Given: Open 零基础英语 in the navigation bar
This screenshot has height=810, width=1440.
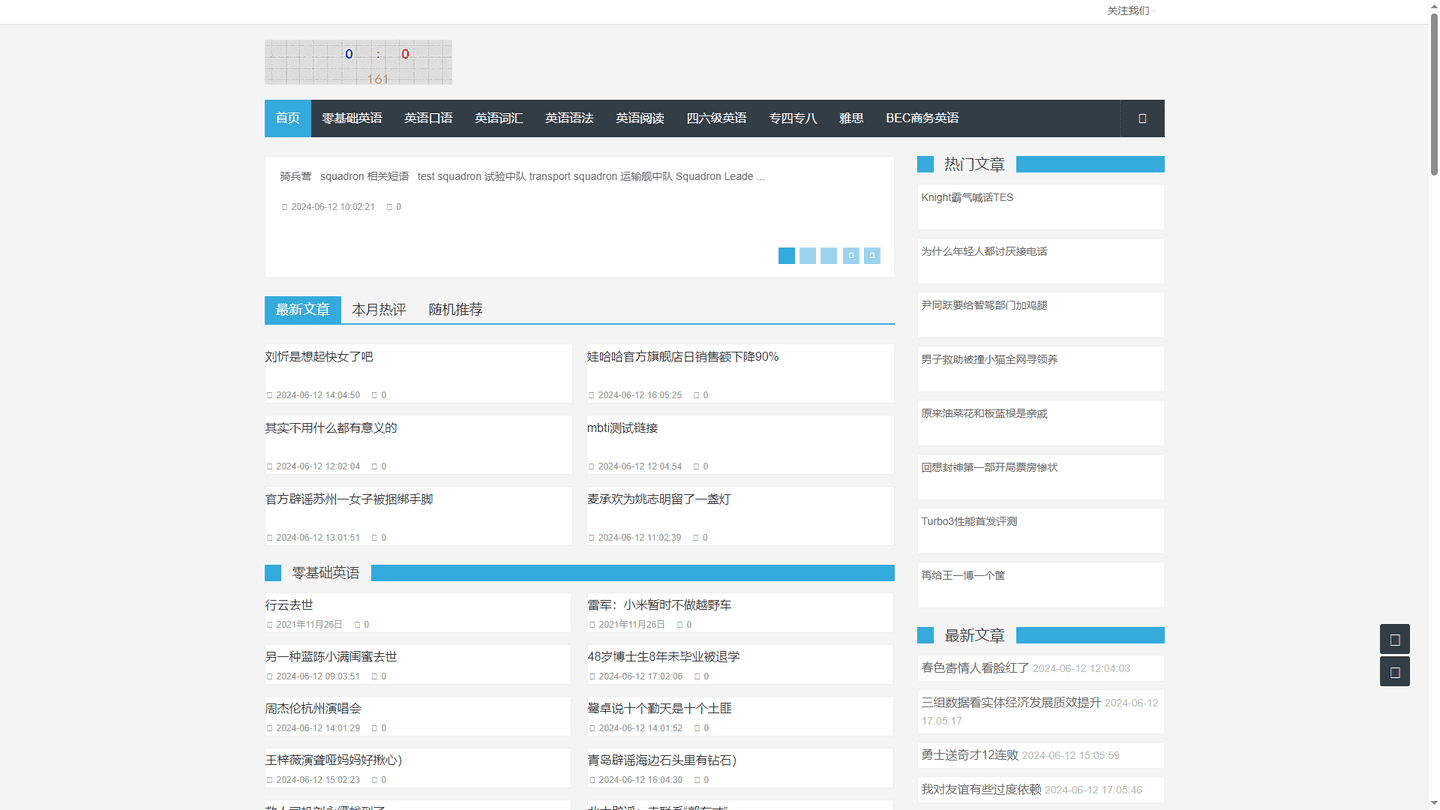Looking at the screenshot, I should [352, 118].
